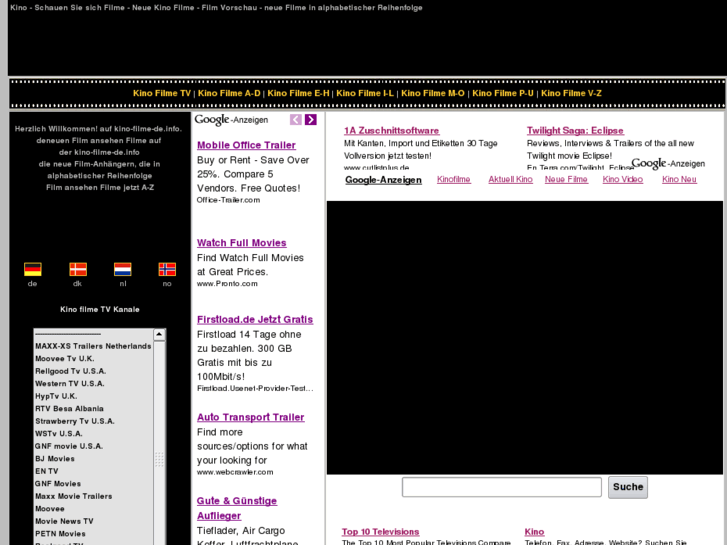Open the Watch Full Movies ad
The width and height of the screenshot is (727, 545).
pos(242,243)
